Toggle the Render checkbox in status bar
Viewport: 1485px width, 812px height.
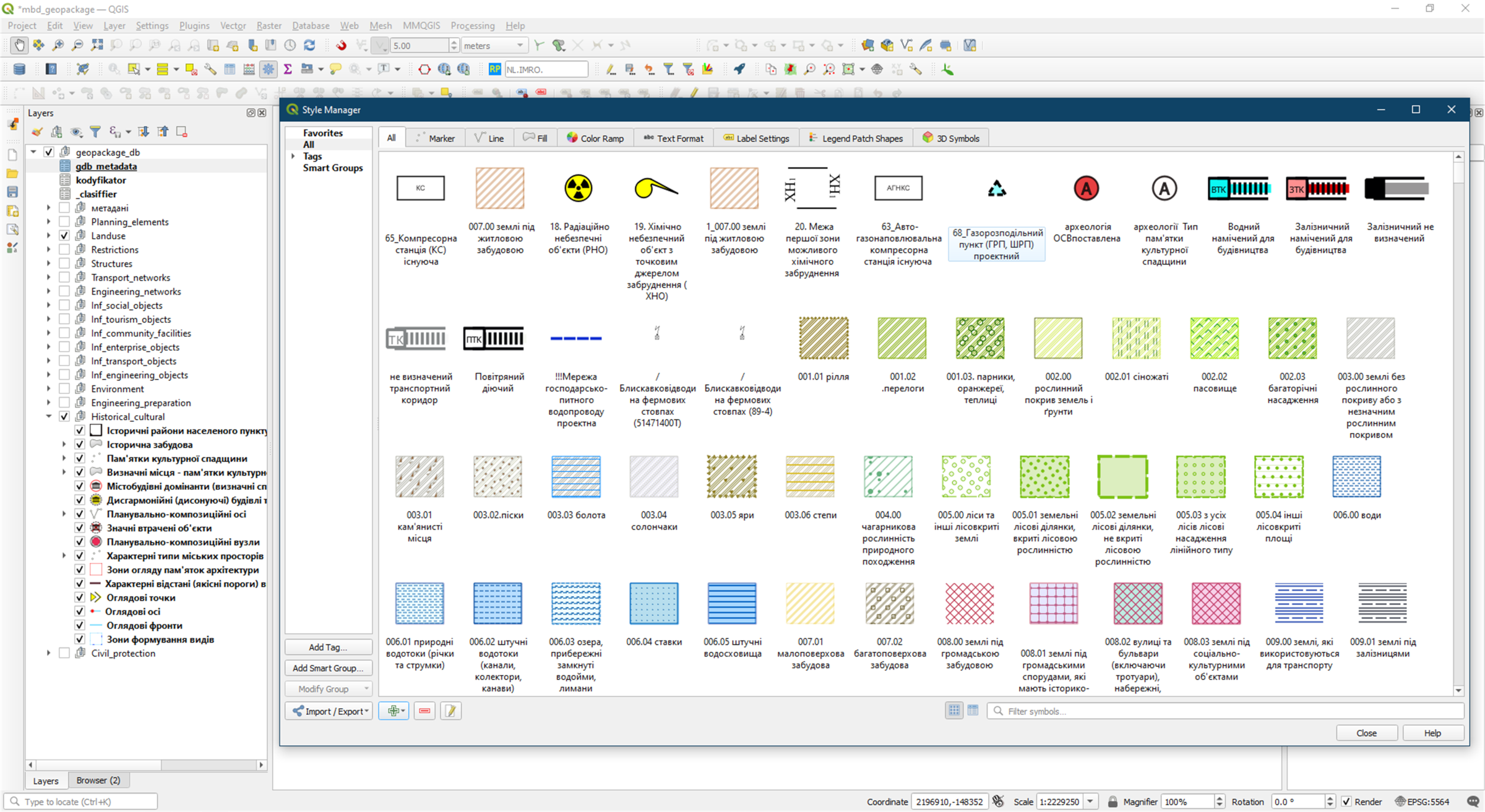pos(1346,801)
